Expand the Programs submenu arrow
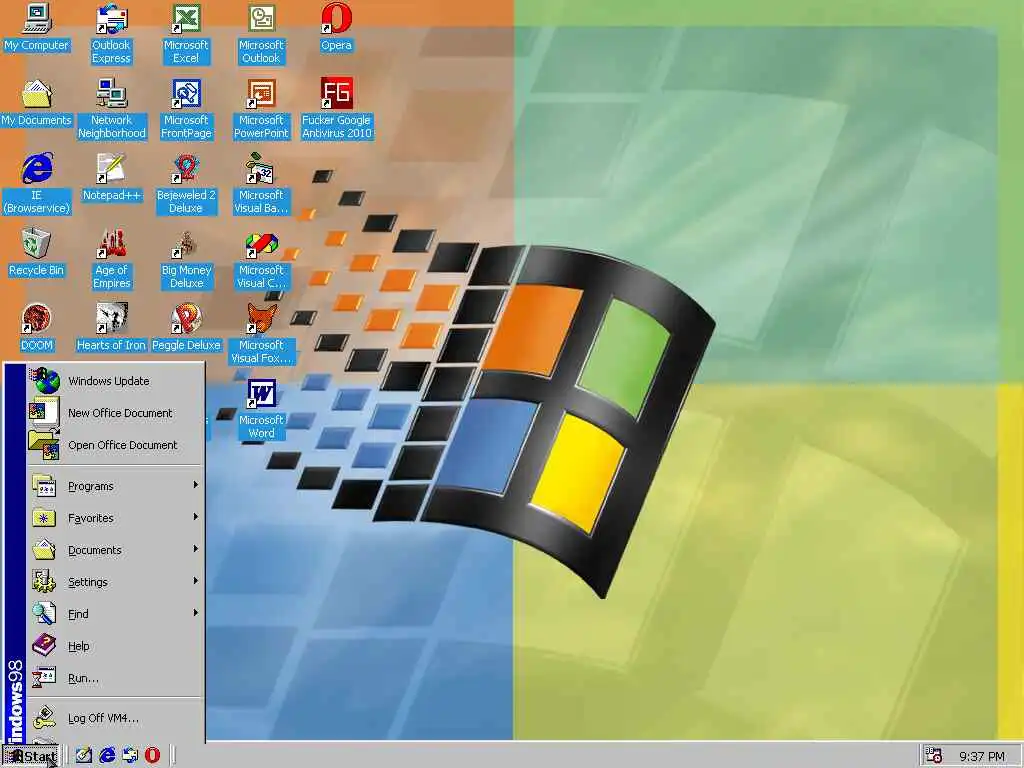The image size is (1024, 768). [x=195, y=485]
